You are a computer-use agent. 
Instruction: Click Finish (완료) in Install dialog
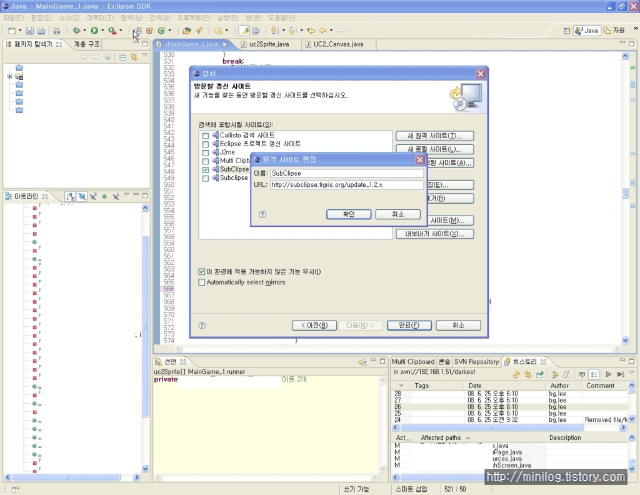[x=409, y=326]
